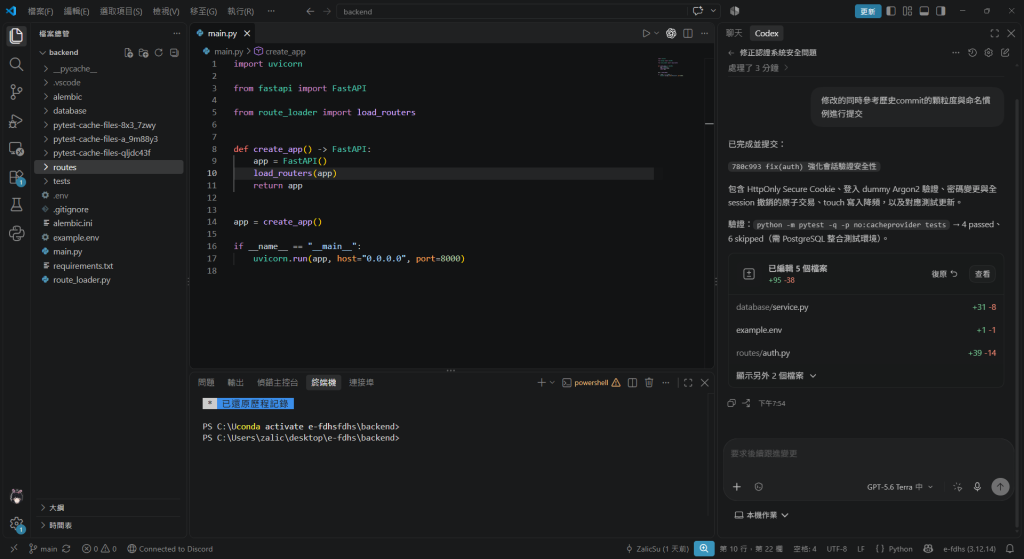This screenshot has height=559, width=1024.
Task: Open the Explorer view in activity bar
Action: coord(16,36)
